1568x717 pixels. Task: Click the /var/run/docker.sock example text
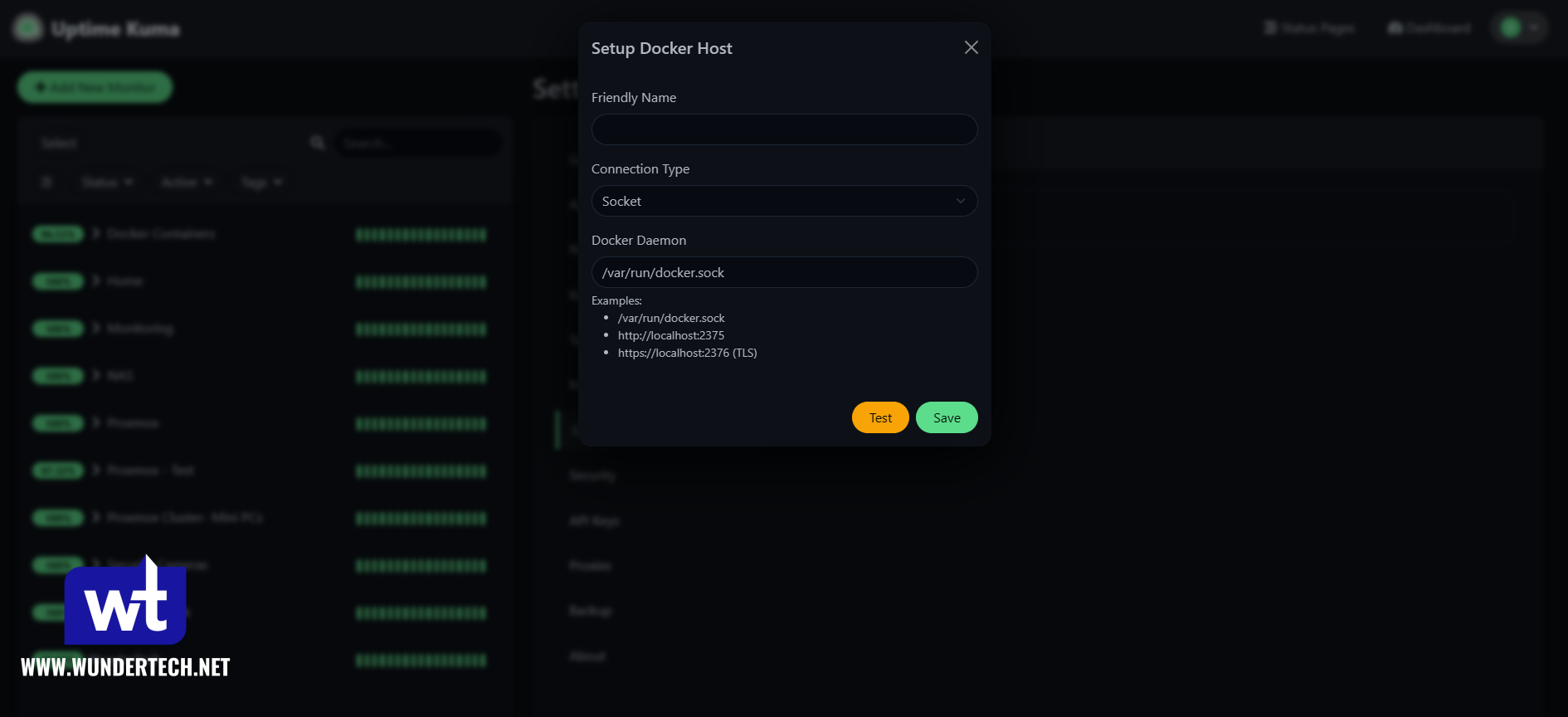[671, 318]
